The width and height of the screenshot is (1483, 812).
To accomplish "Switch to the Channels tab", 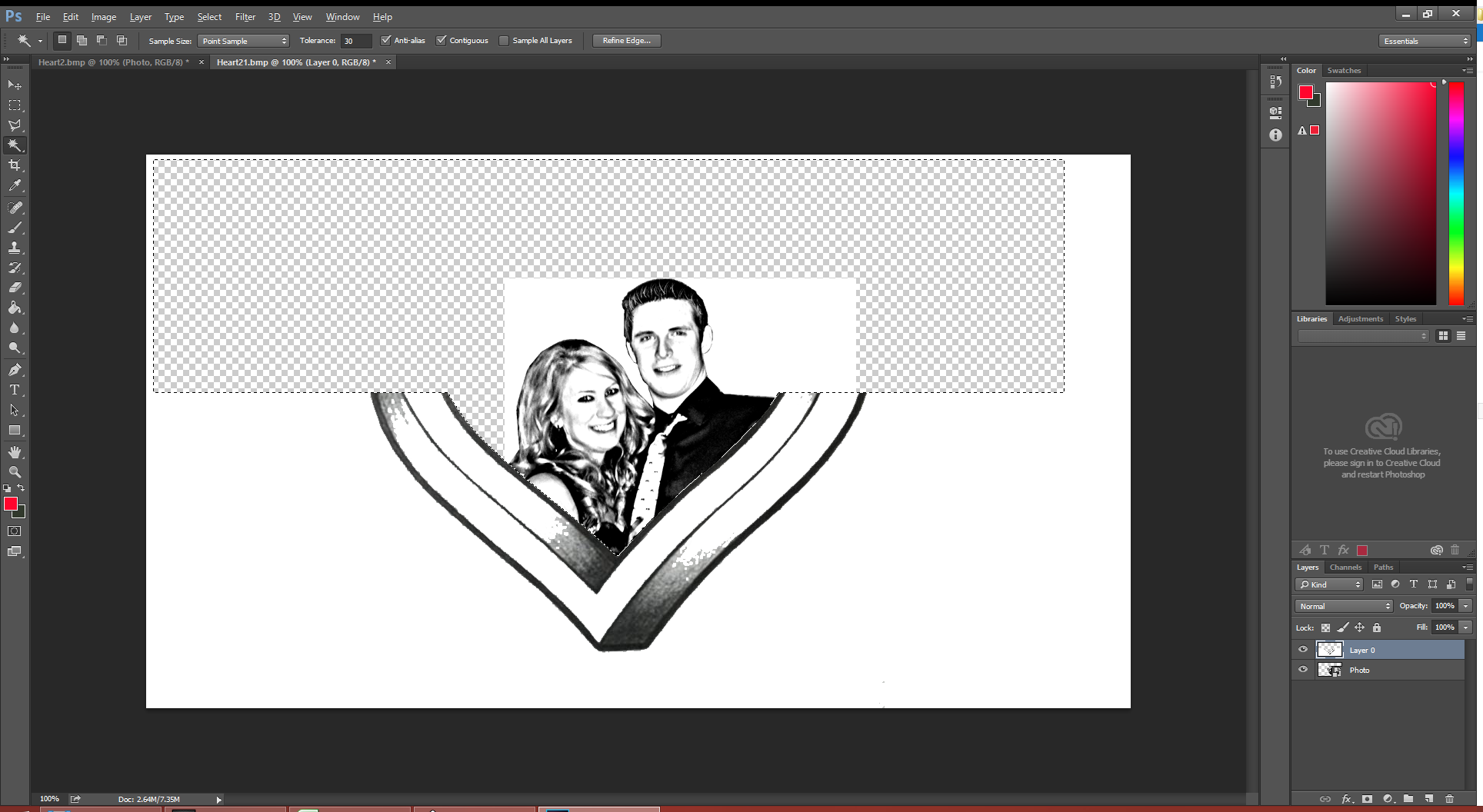I will [1345, 567].
